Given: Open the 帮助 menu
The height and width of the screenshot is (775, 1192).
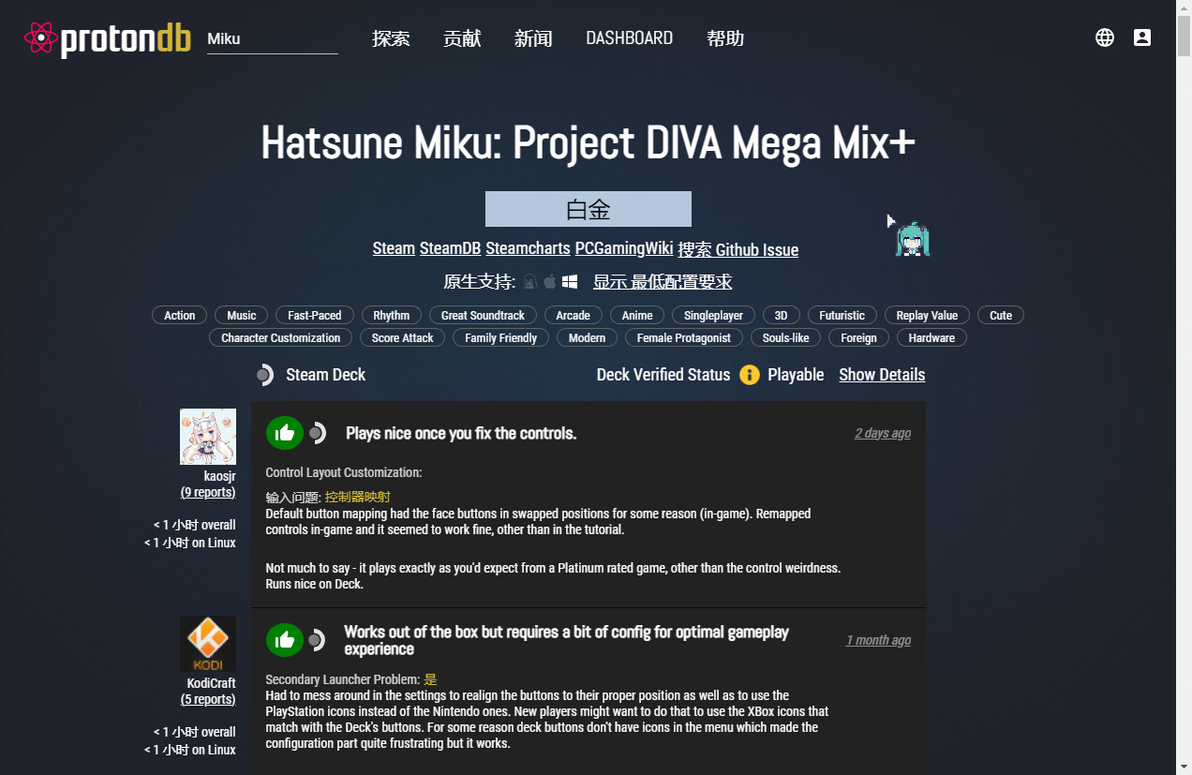Looking at the screenshot, I should pos(725,38).
